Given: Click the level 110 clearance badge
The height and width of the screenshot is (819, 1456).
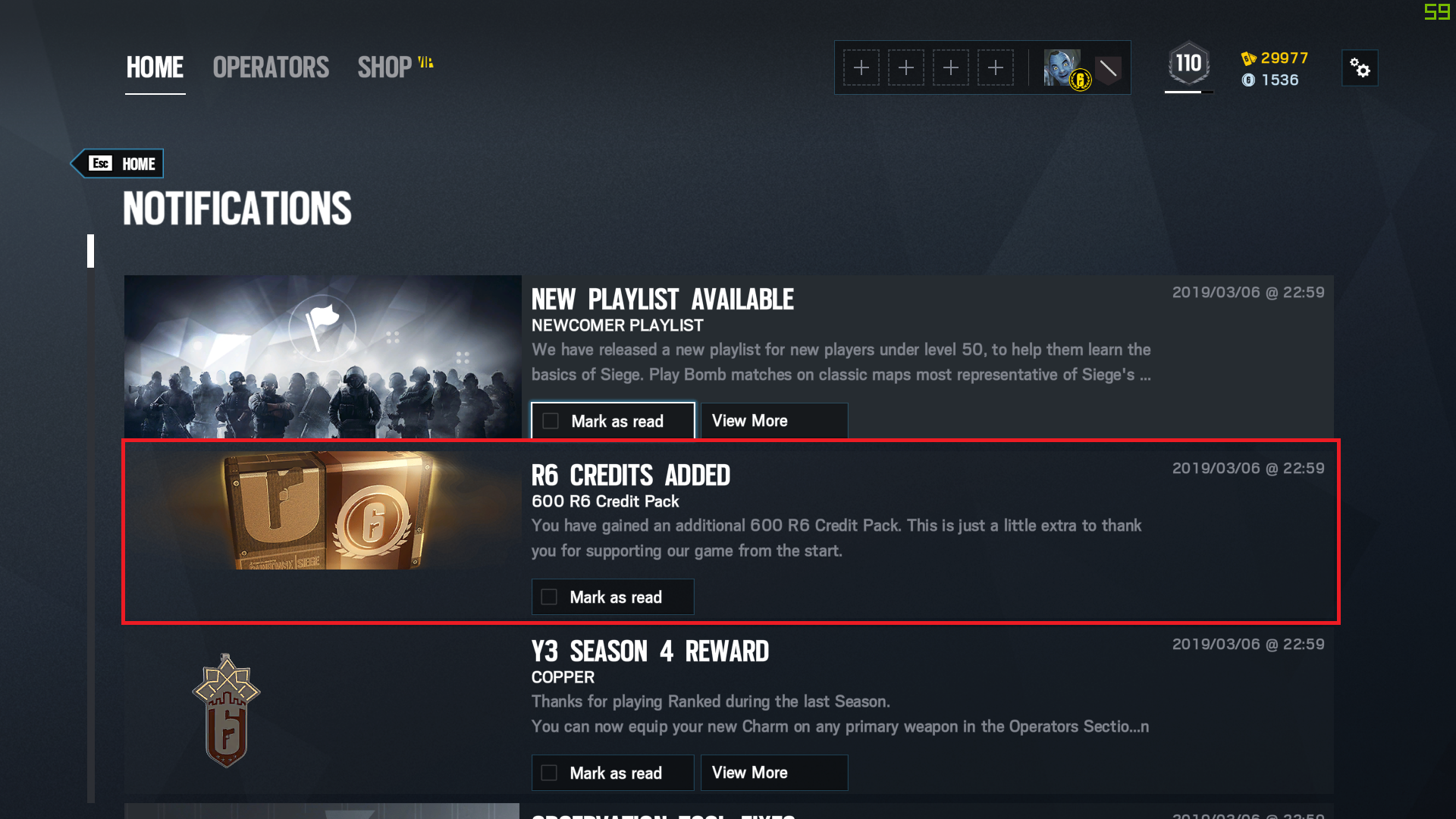Looking at the screenshot, I should coord(1188,64).
